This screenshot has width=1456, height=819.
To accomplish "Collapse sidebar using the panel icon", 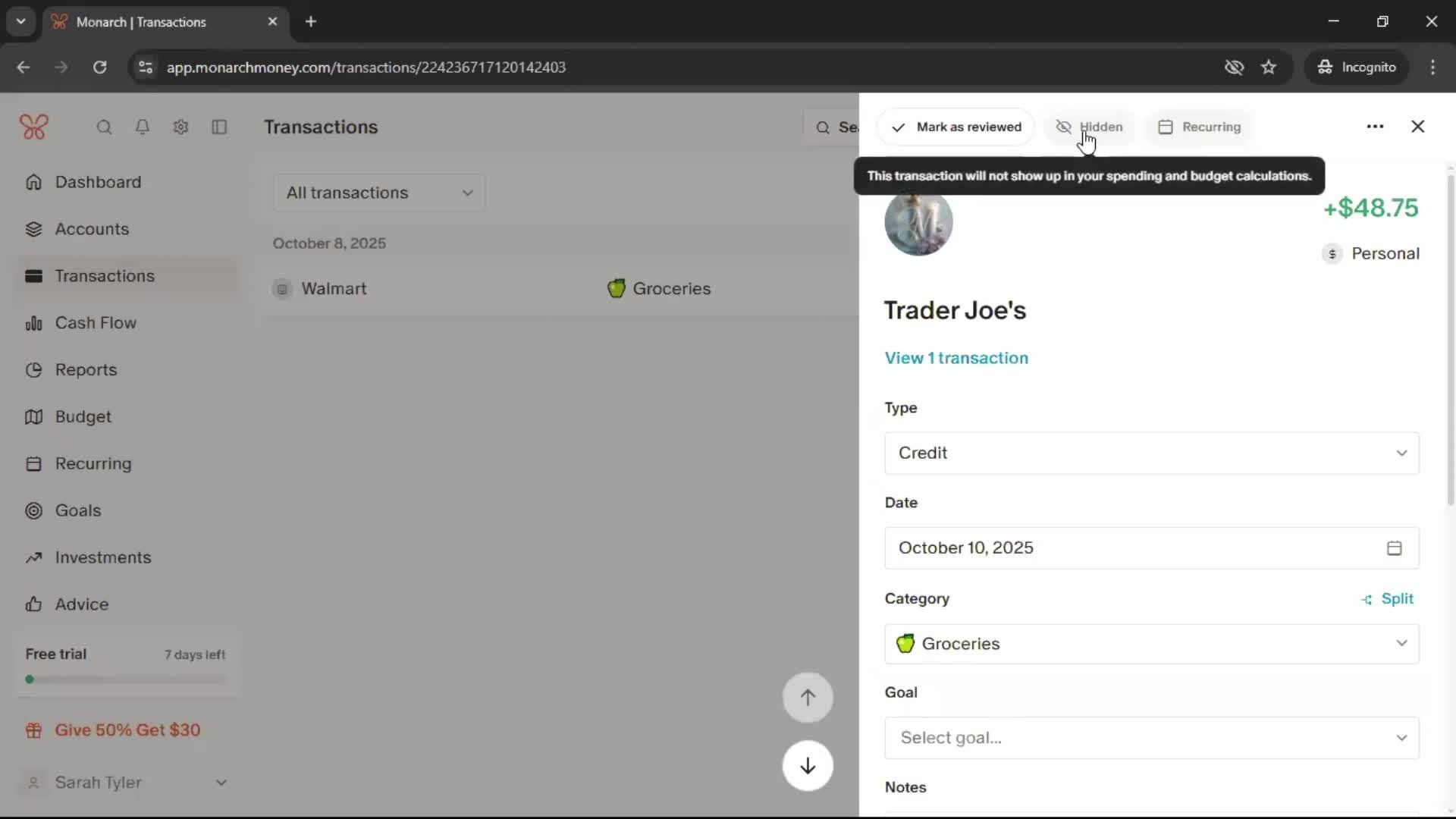I will [x=219, y=127].
